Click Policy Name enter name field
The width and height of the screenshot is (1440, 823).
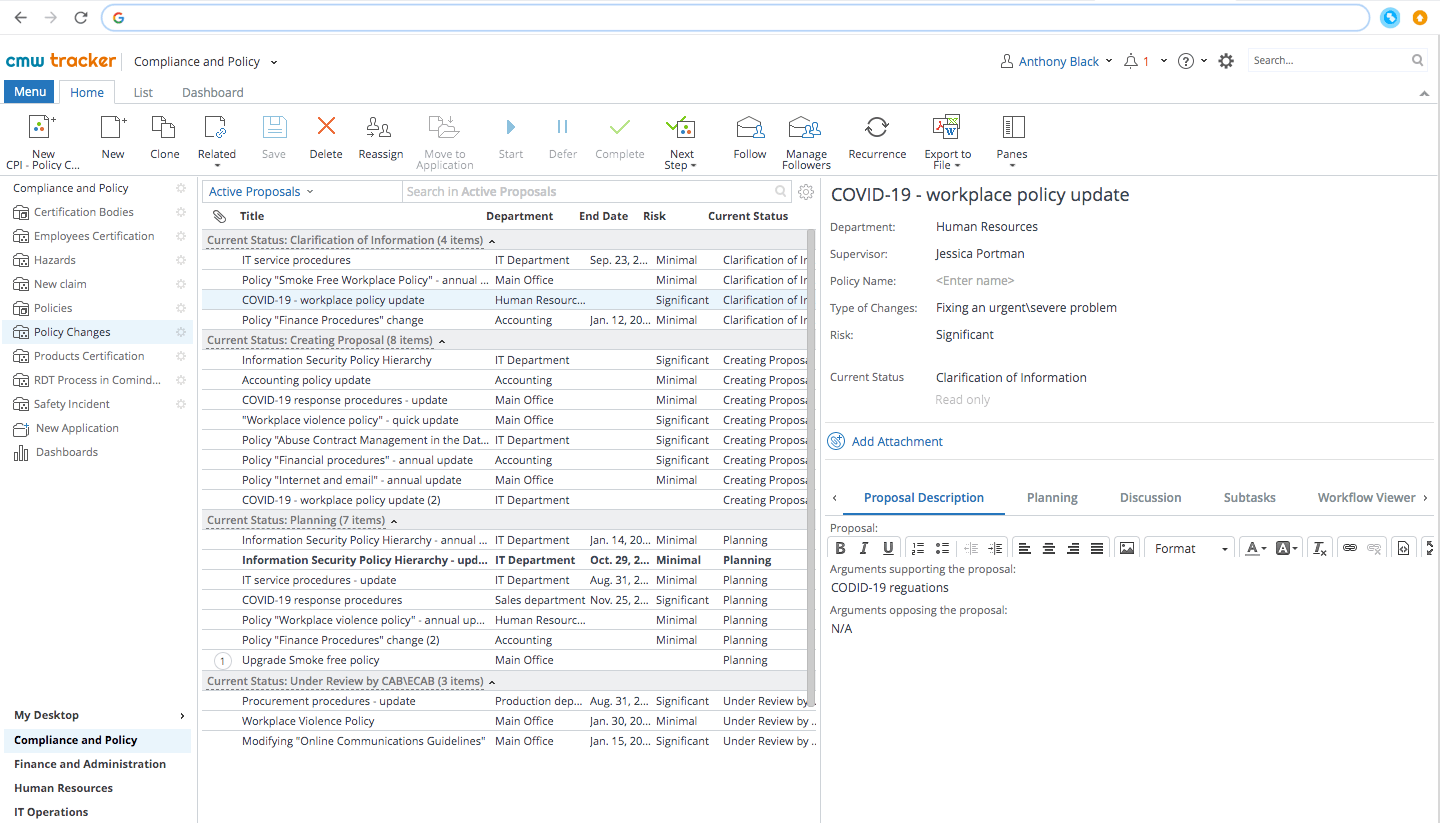(975, 281)
